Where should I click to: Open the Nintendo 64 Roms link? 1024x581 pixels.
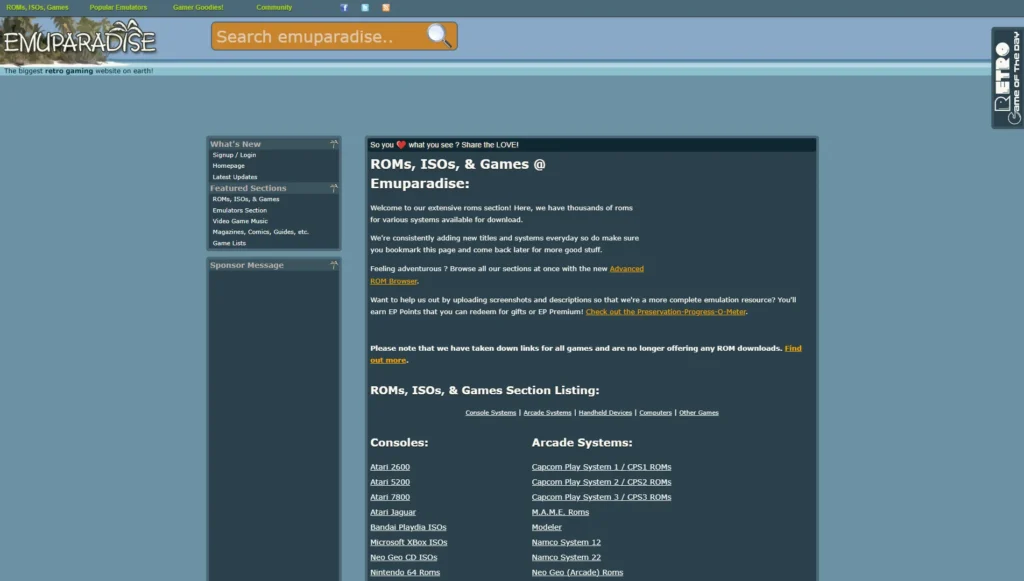point(405,572)
